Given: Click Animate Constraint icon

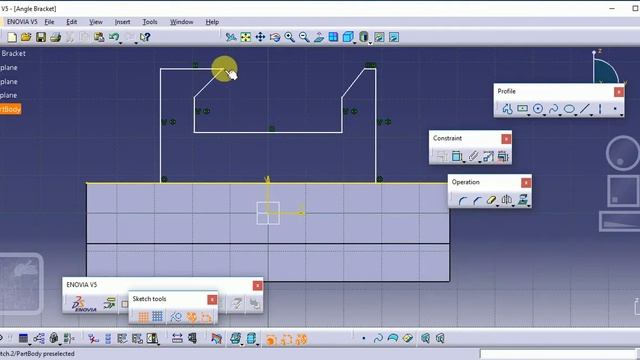Looking at the screenshot, I should click(488, 156).
